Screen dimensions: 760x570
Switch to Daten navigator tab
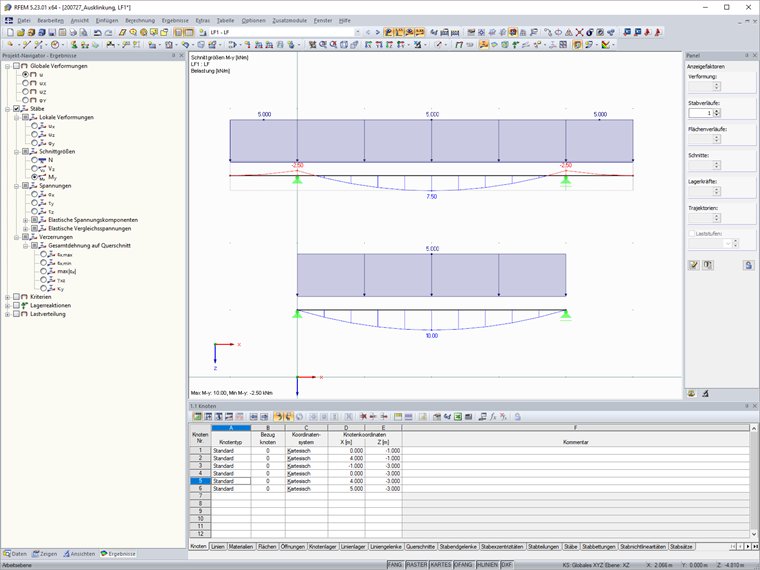[x=15, y=554]
